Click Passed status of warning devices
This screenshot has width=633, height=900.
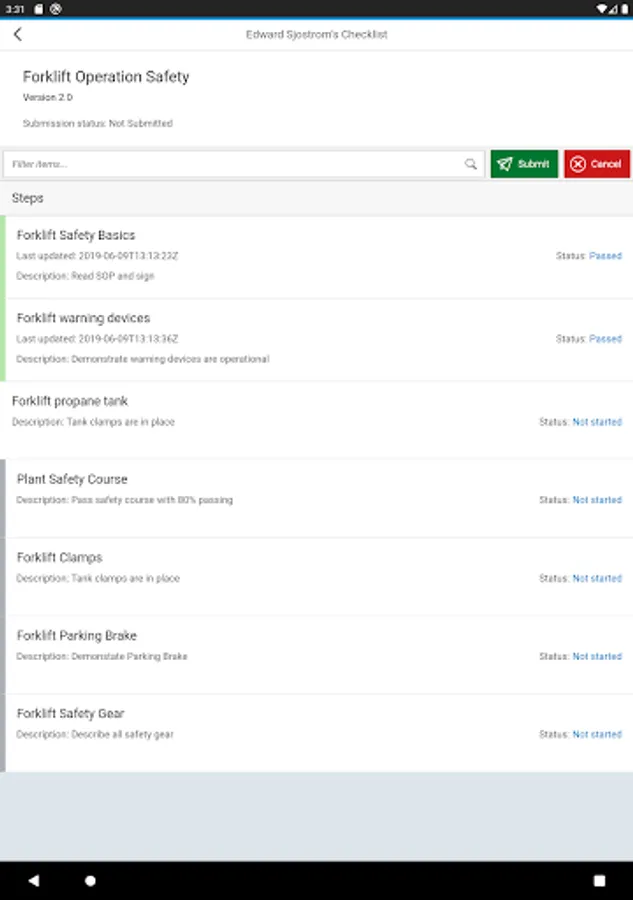605,339
